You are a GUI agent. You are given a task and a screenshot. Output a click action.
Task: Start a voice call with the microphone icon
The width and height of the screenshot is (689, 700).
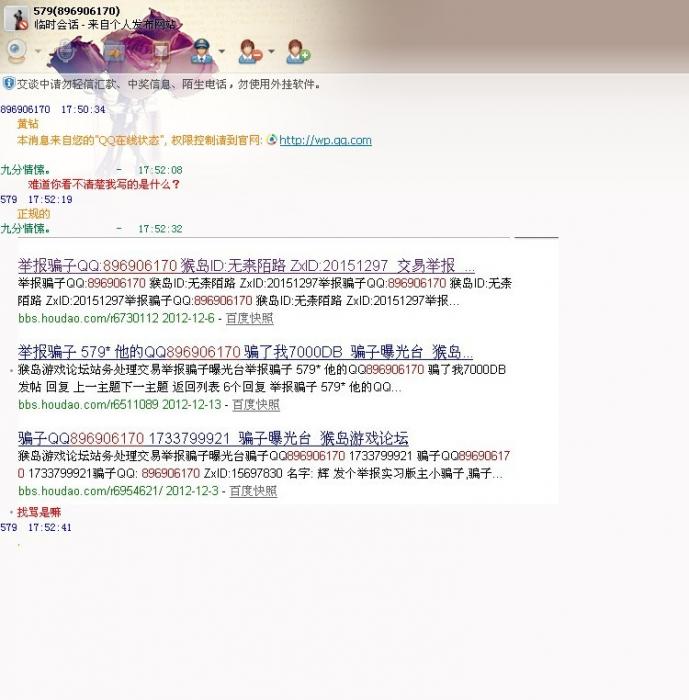[66, 51]
